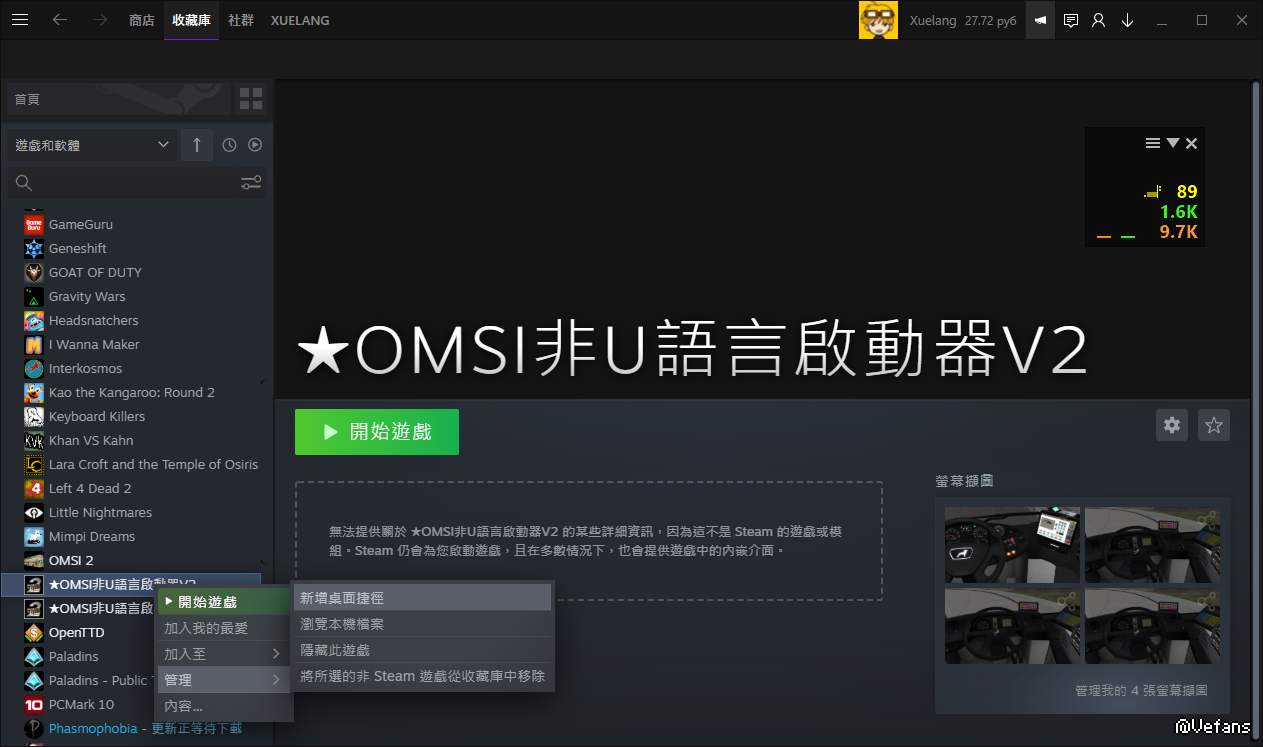Show recent games clock filter
Viewport: 1263px width, 747px height.
pyautogui.click(x=229, y=145)
